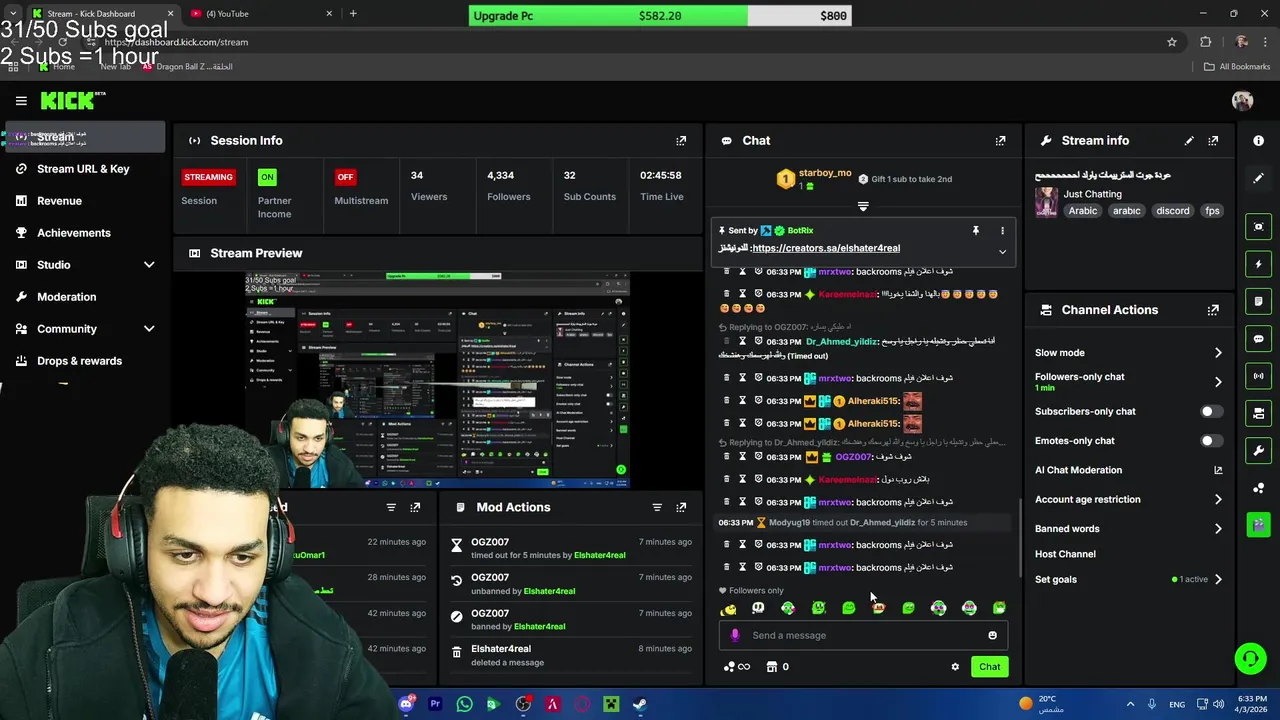Open the green headset support button
1280x720 pixels.
point(1250,658)
